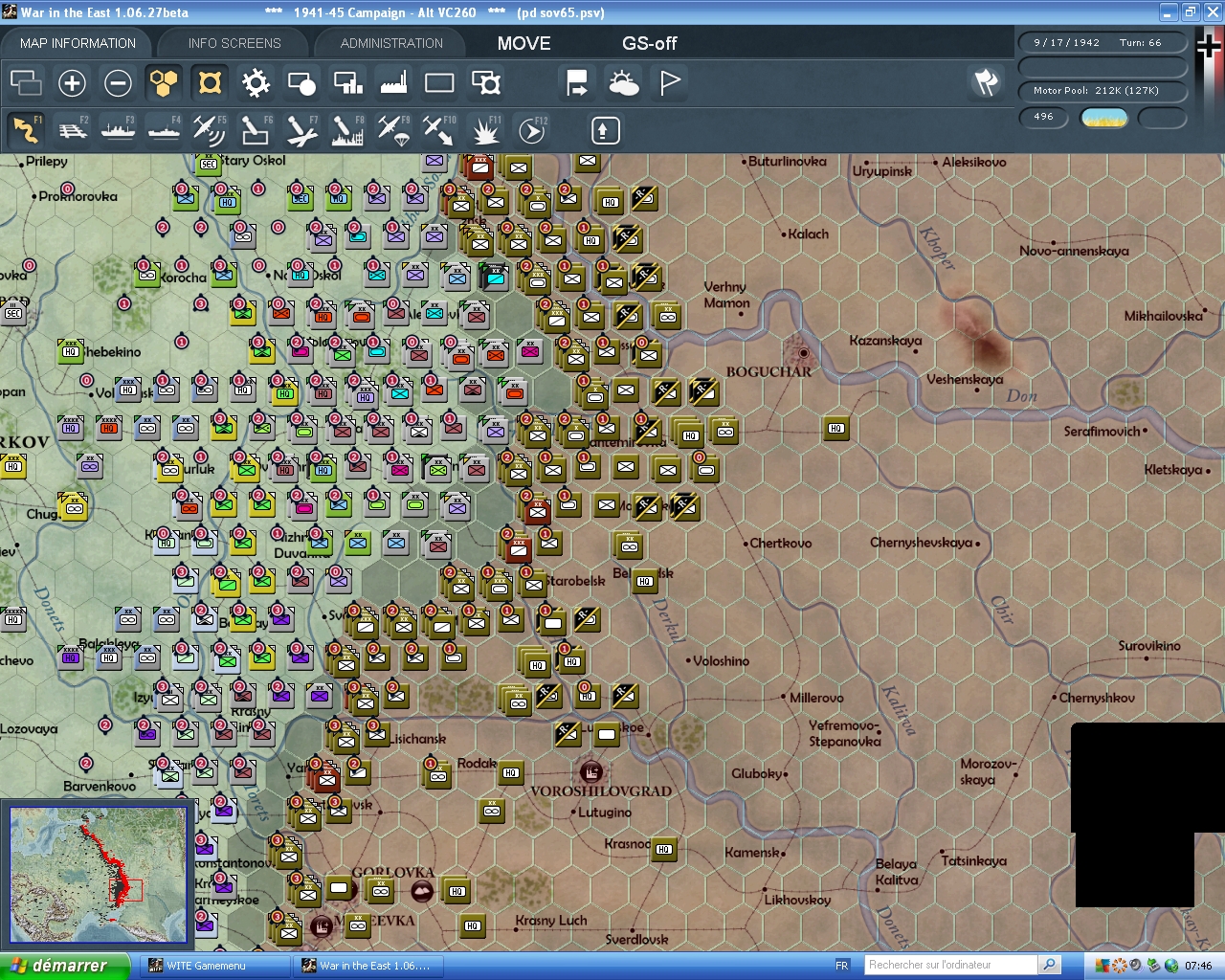Screen dimensions: 1225x980
Task: Click the weather display cloud icon
Action: coord(623,83)
